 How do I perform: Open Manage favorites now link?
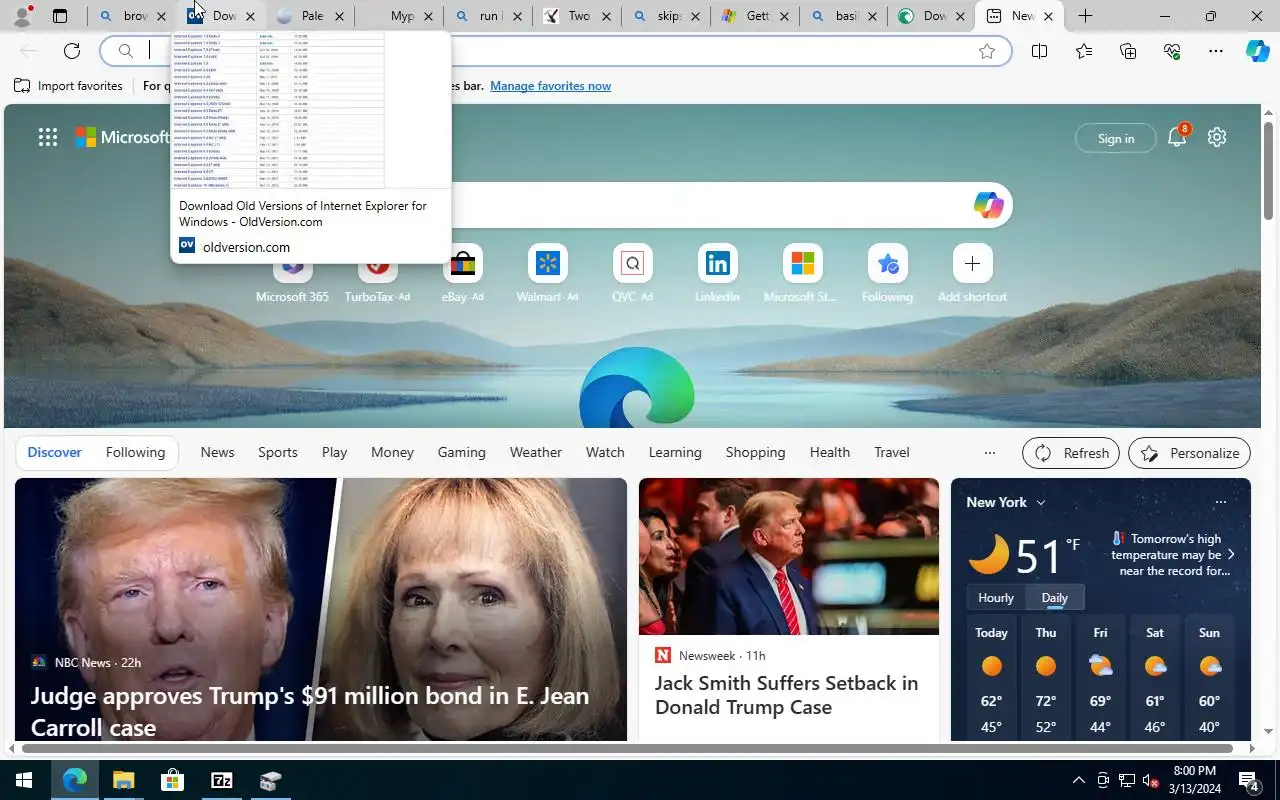(x=550, y=86)
